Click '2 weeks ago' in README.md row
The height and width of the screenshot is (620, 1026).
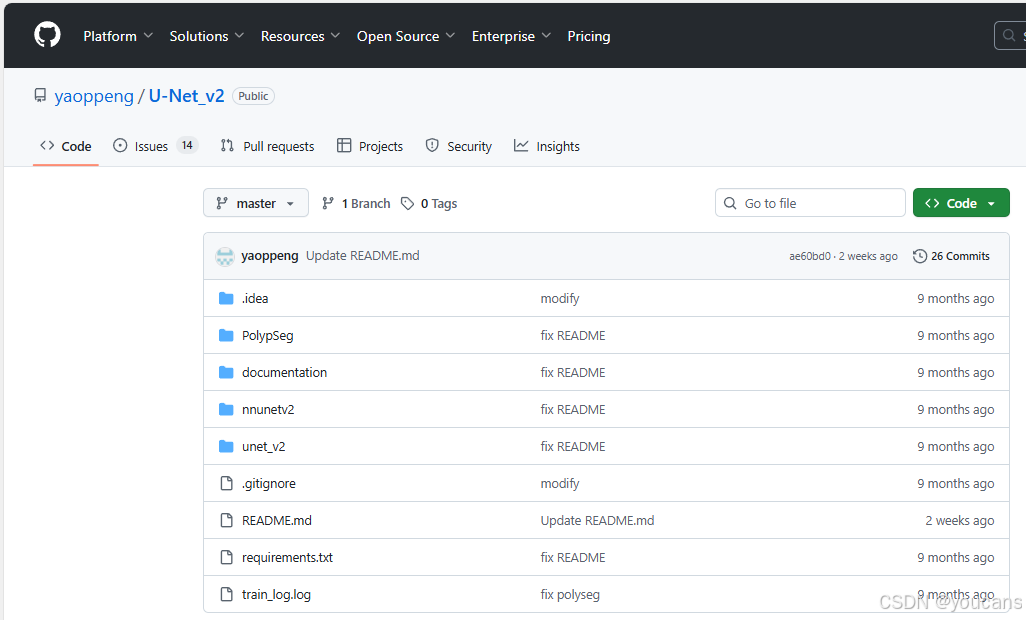pos(959,521)
